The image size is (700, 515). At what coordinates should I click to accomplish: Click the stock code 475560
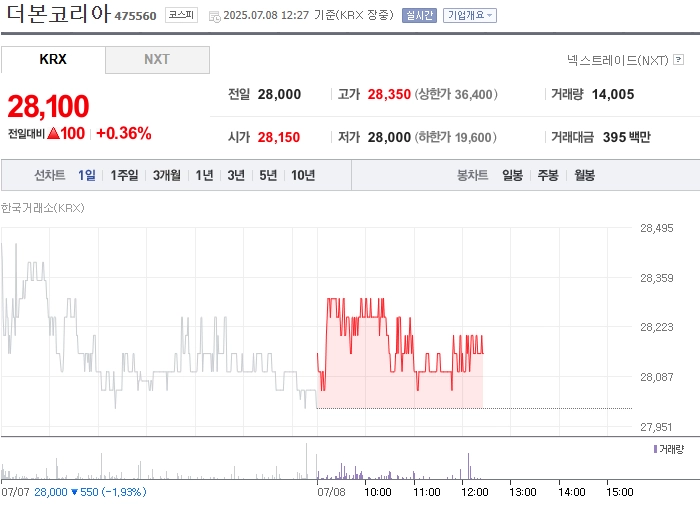coord(135,16)
